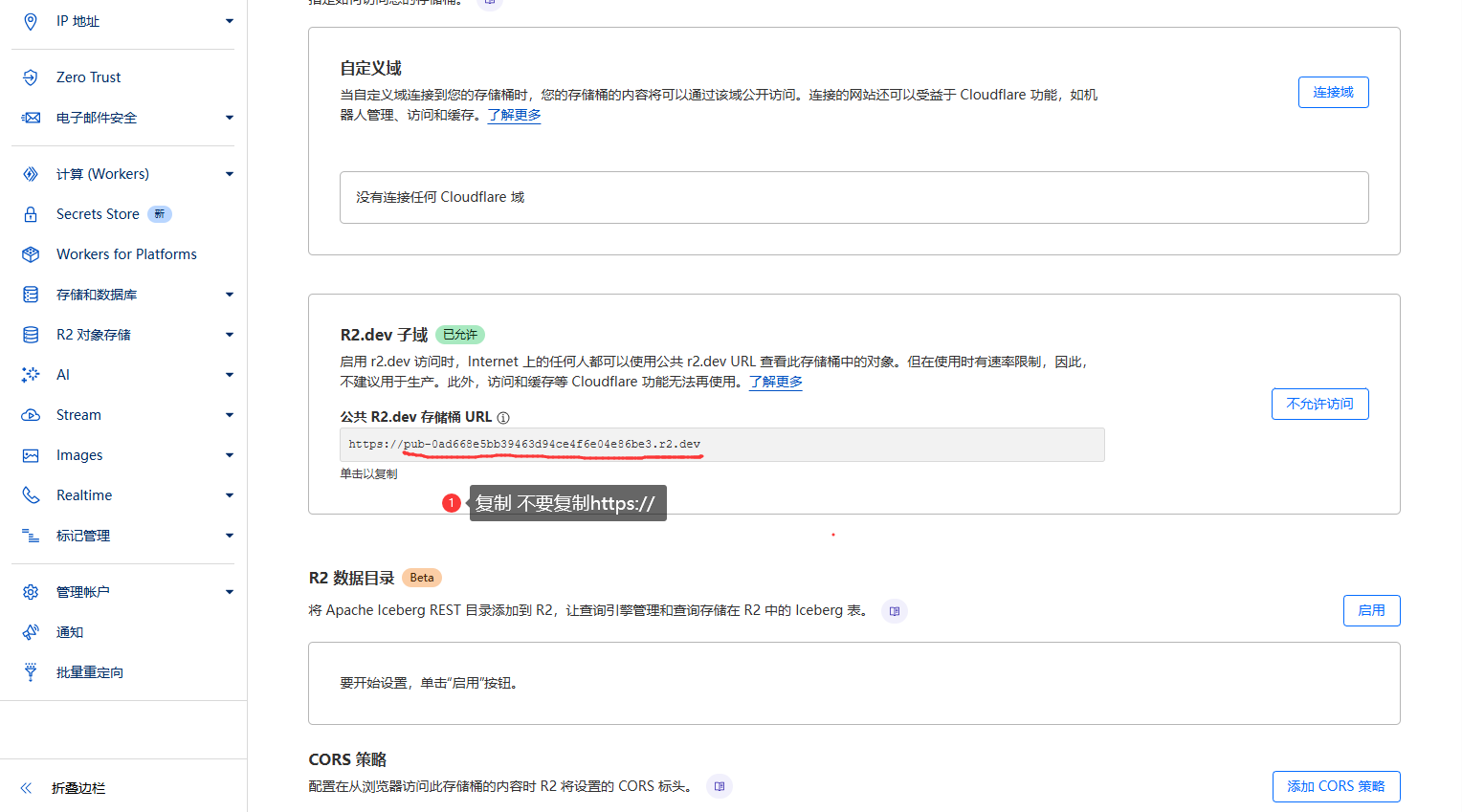1462x812 pixels.
Task: Click the bulk redirects funnel icon
Action: (31, 672)
